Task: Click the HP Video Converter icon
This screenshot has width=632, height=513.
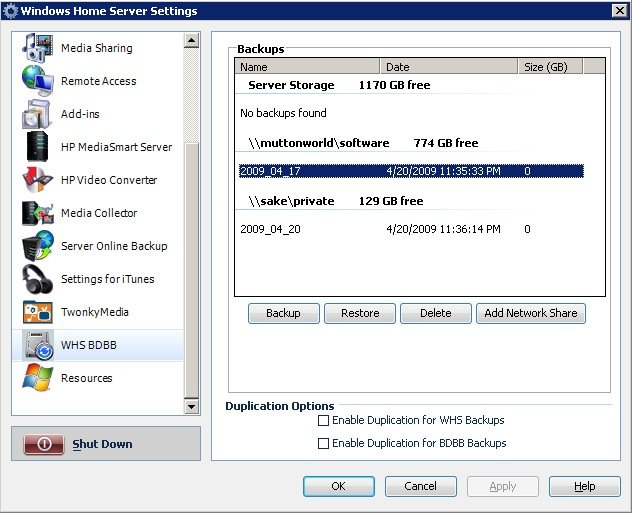Action: tap(37, 180)
